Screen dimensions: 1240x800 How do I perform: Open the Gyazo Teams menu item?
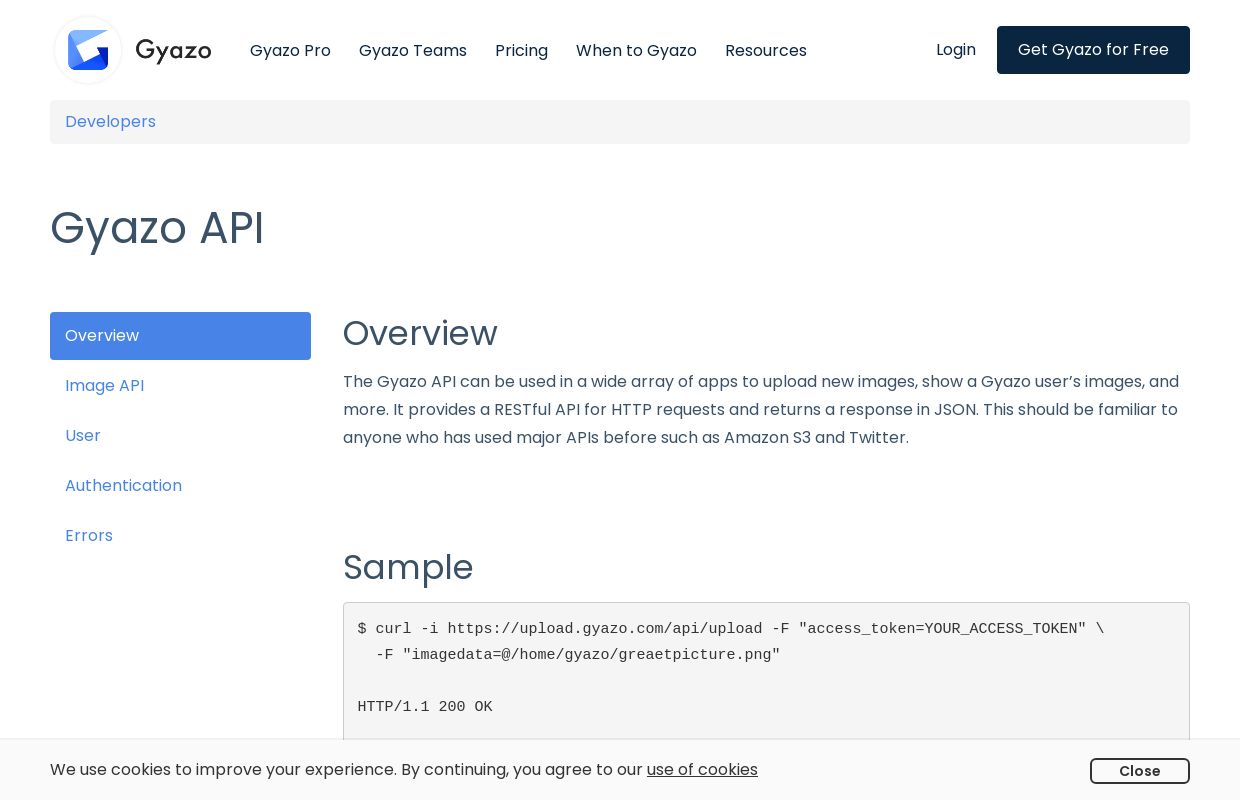pyautogui.click(x=413, y=50)
